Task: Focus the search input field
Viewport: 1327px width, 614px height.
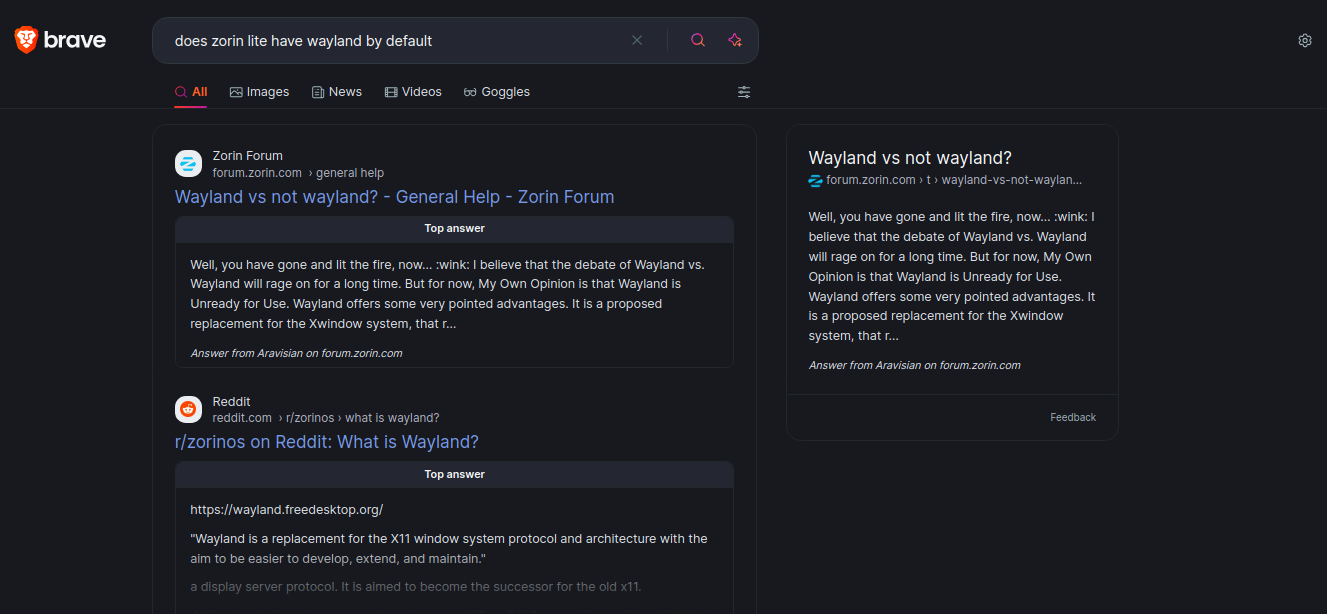Action: (395, 41)
